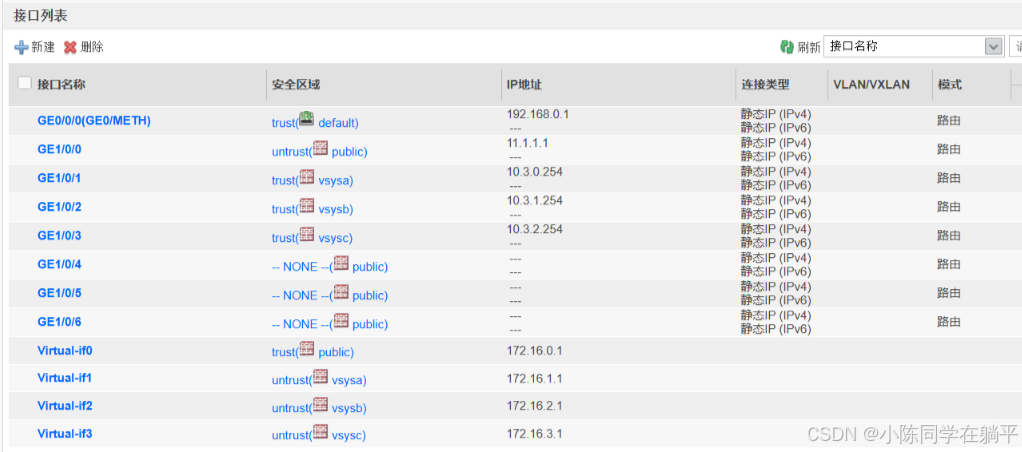This screenshot has width=1022, height=452.
Task: Click the vsysb icon in Virtual-if2 row
Action: click(320, 405)
